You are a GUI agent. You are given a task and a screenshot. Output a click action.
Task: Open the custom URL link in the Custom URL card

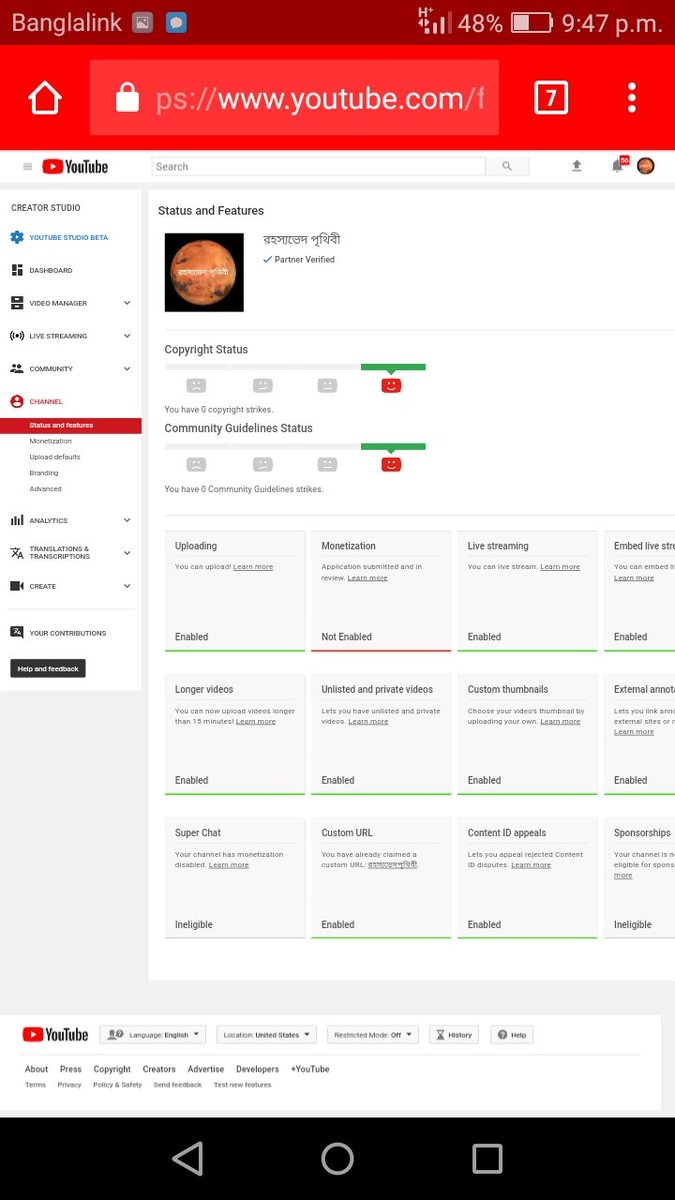click(x=393, y=865)
